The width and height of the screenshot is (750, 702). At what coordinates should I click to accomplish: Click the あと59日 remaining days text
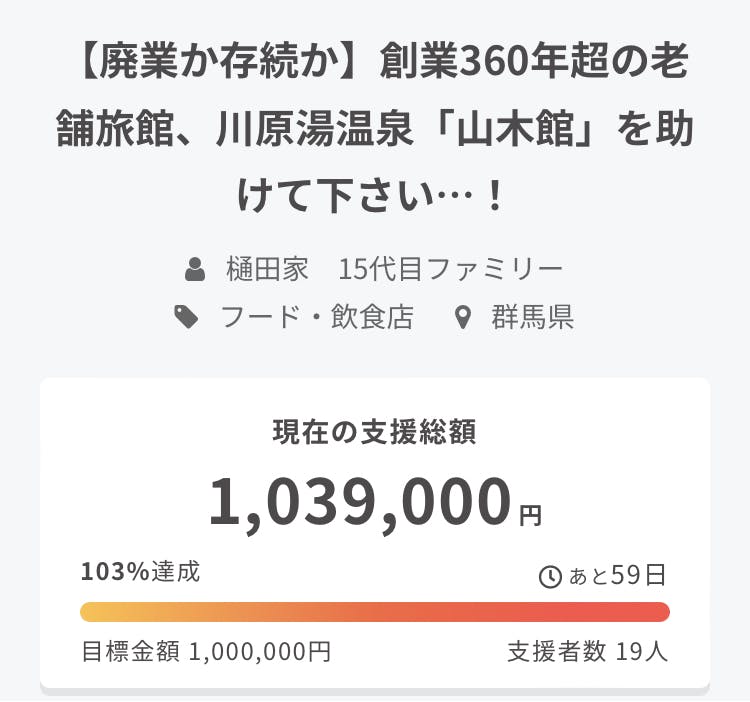tap(617, 576)
